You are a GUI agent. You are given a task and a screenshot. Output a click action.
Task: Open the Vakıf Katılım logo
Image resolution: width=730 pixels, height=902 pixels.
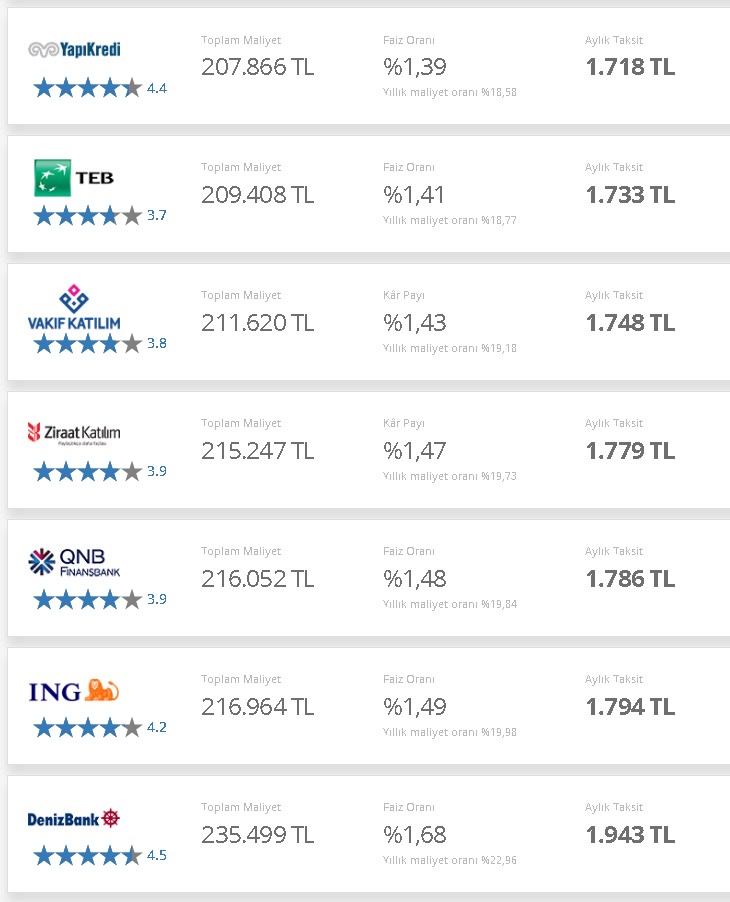pos(74,307)
